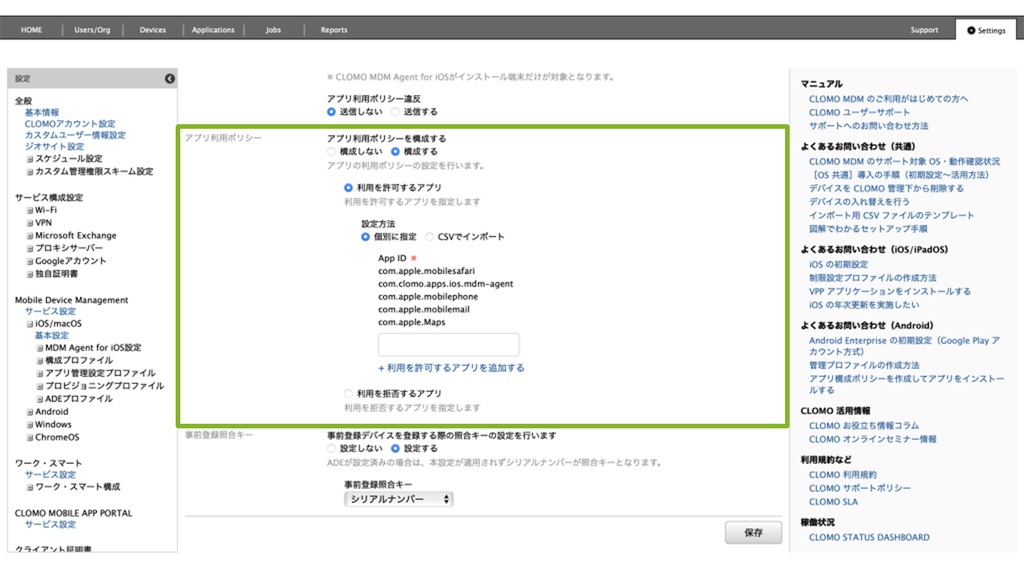Select the 利用を拒否するアプリ radio button
The image size is (1024, 575).
click(349, 394)
